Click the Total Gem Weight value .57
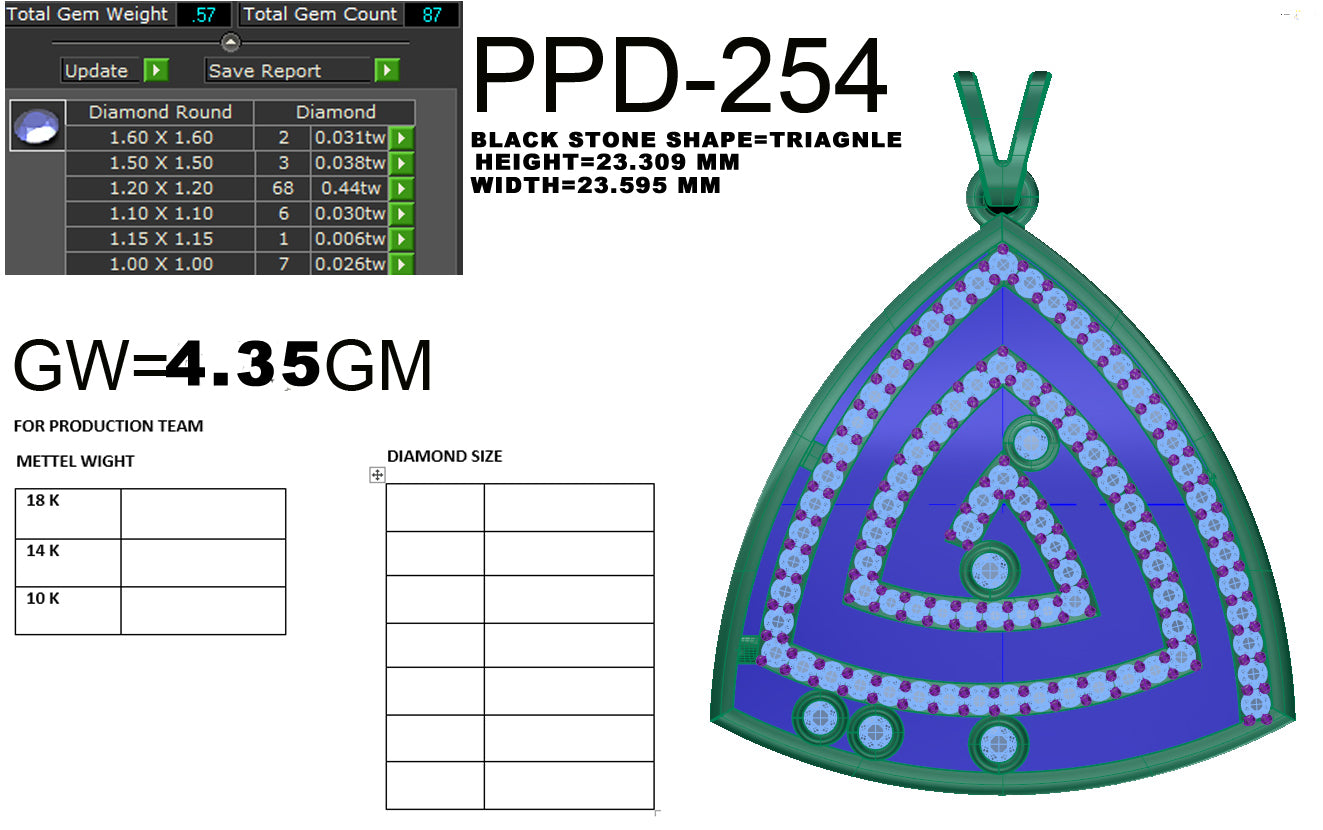The image size is (1323, 830). point(203,15)
